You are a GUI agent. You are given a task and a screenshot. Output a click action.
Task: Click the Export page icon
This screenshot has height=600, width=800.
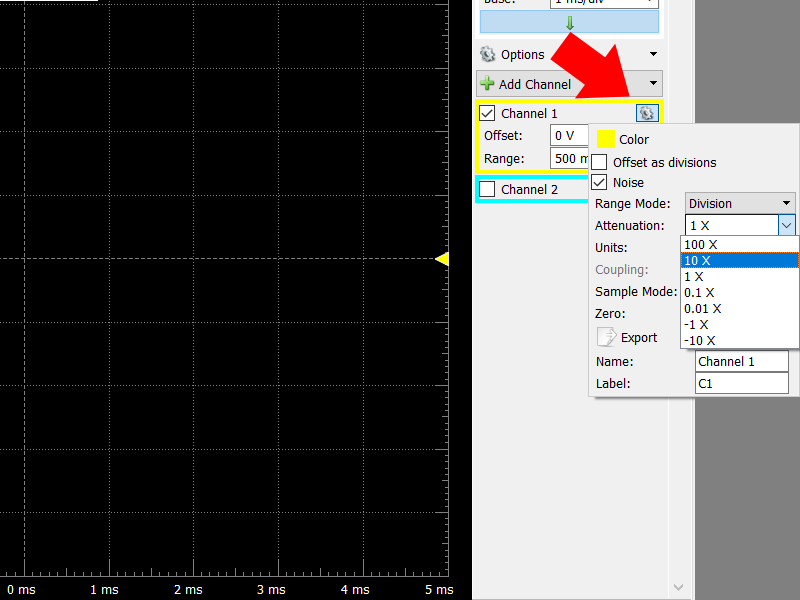coord(607,337)
